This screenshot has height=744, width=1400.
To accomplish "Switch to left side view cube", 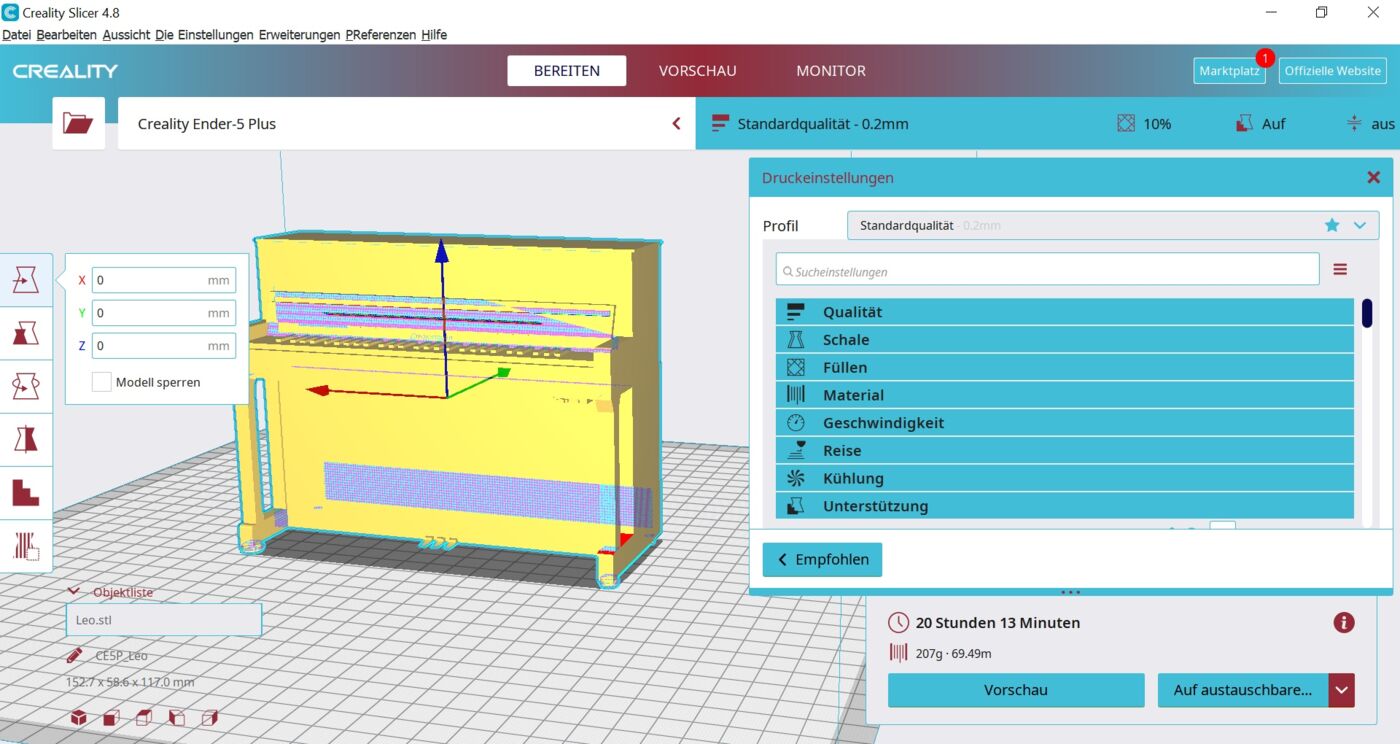I will (177, 717).
